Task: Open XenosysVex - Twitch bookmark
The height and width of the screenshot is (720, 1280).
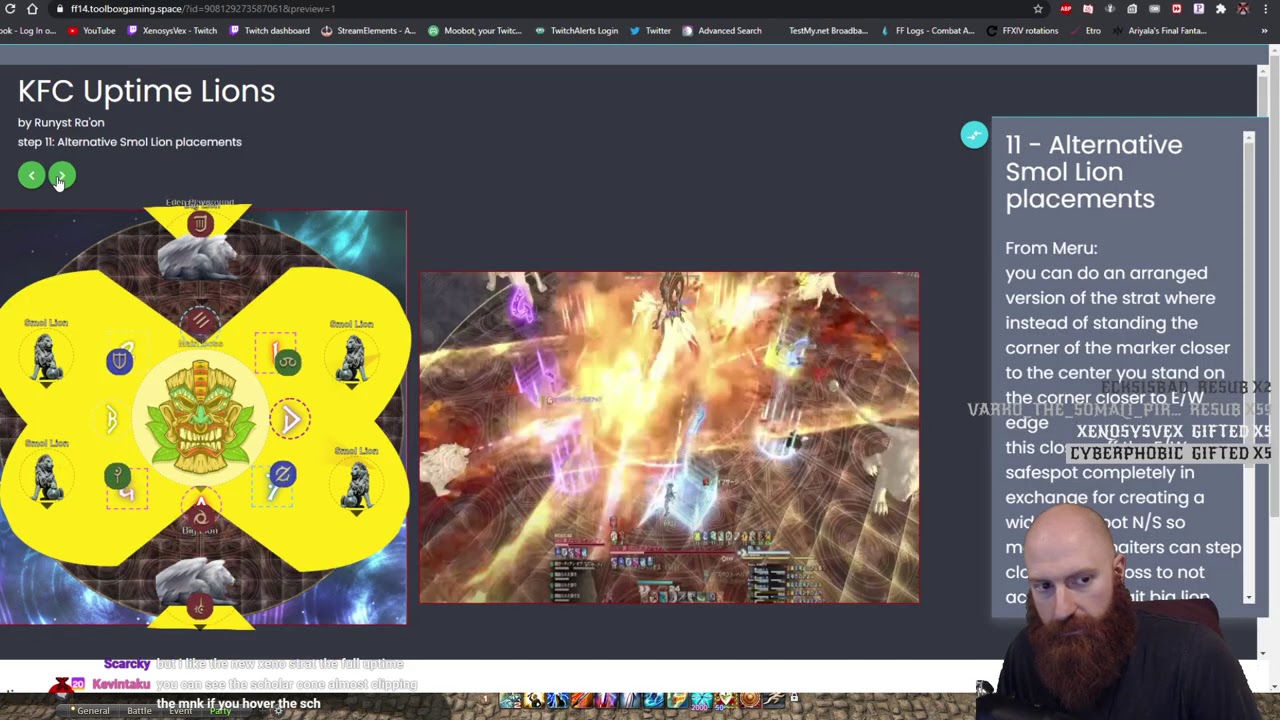Action: pyautogui.click(x=172, y=31)
